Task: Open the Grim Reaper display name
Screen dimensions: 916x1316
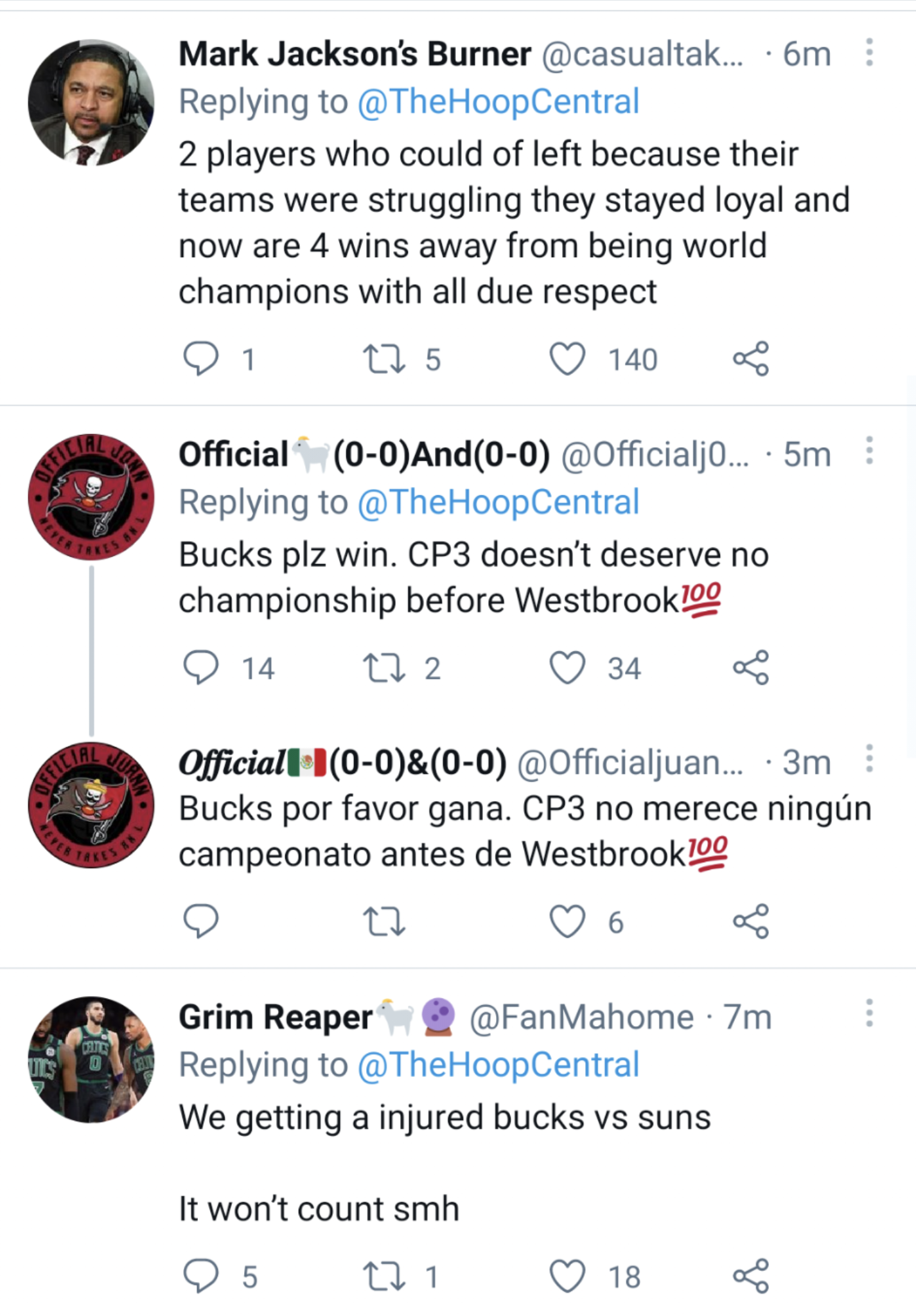Action: pyautogui.click(x=276, y=1017)
